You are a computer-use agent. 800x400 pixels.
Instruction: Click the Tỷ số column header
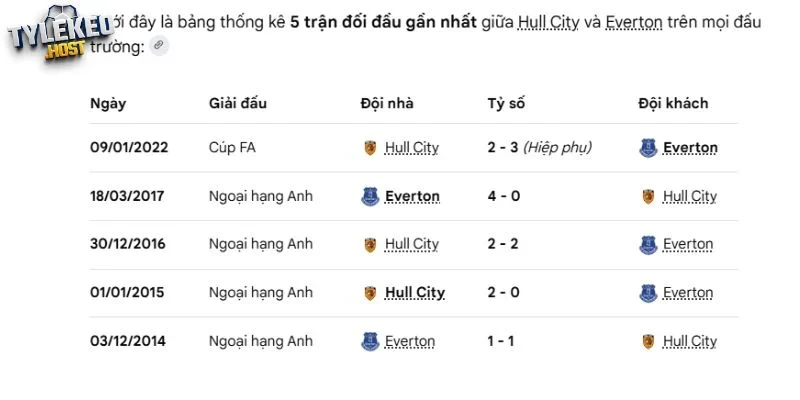(x=506, y=104)
